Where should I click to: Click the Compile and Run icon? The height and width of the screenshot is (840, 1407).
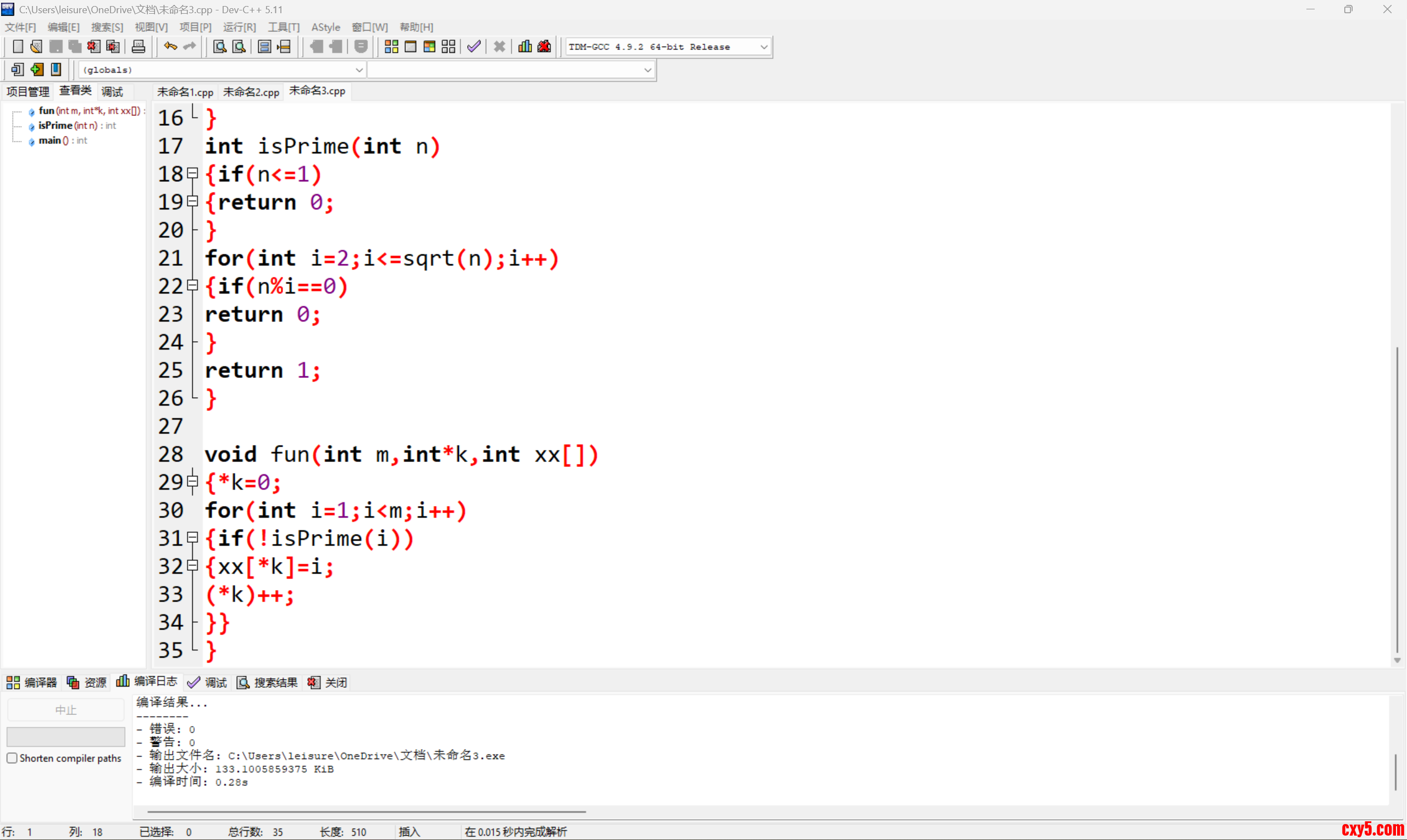tap(429, 46)
